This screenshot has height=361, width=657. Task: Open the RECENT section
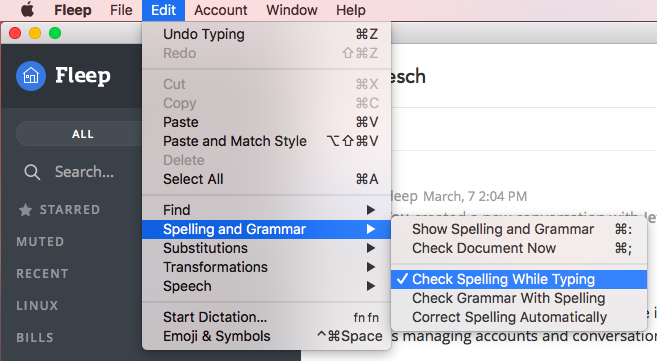[42, 274]
